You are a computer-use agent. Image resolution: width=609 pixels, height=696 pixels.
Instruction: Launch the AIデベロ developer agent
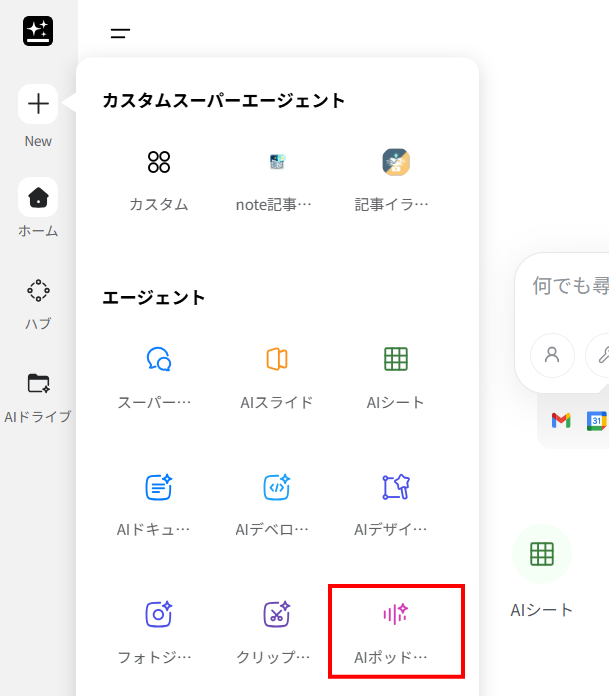point(277,501)
